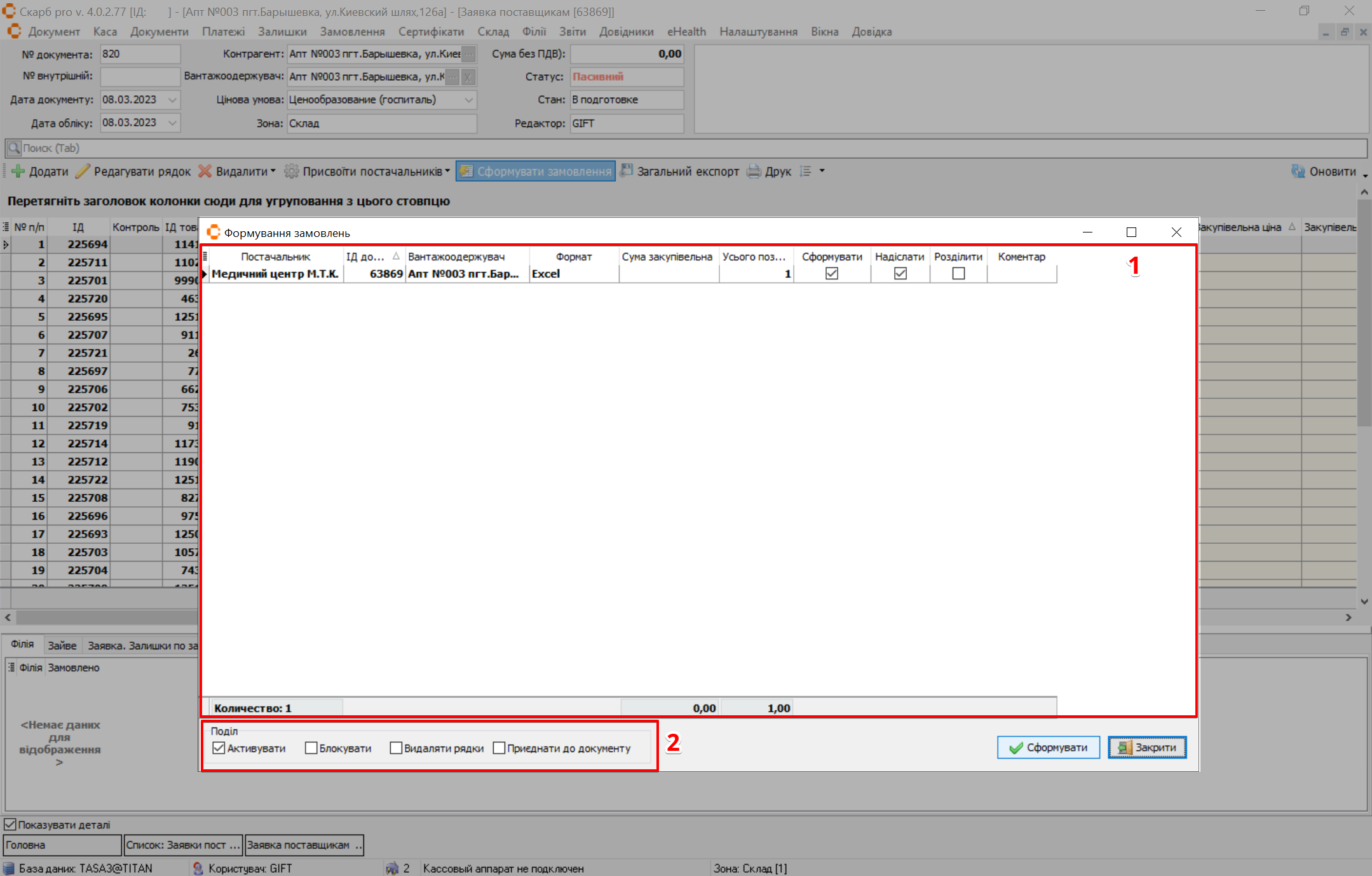
Task: Open the Звіти menu
Action: (572, 32)
